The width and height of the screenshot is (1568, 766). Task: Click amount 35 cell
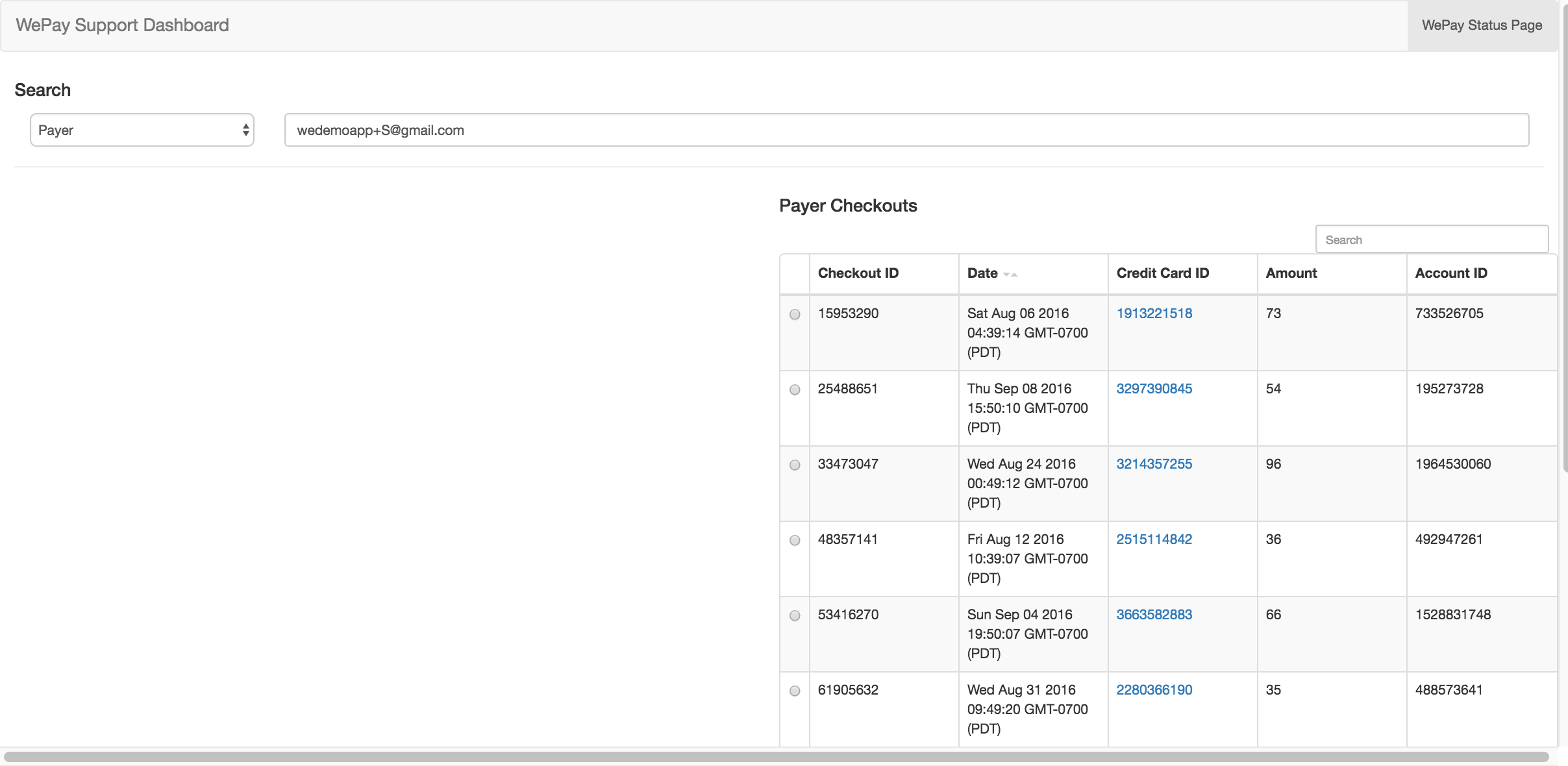click(1332, 710)
